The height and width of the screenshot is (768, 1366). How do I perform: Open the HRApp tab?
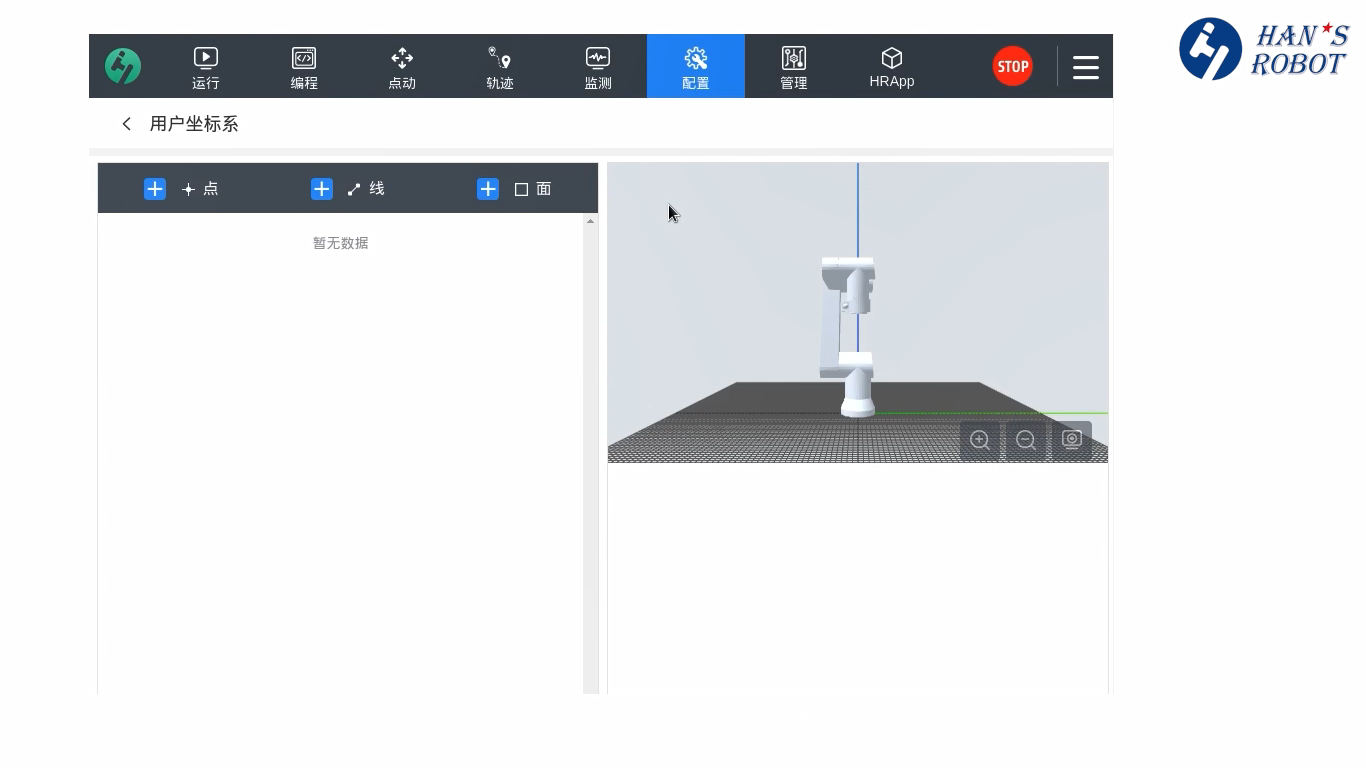tap(892, 66)
